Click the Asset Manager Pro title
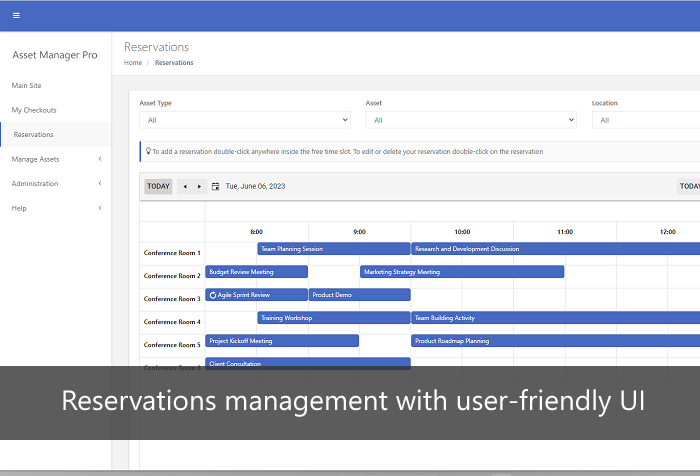The image size is (700, 476). coord(55,55)
